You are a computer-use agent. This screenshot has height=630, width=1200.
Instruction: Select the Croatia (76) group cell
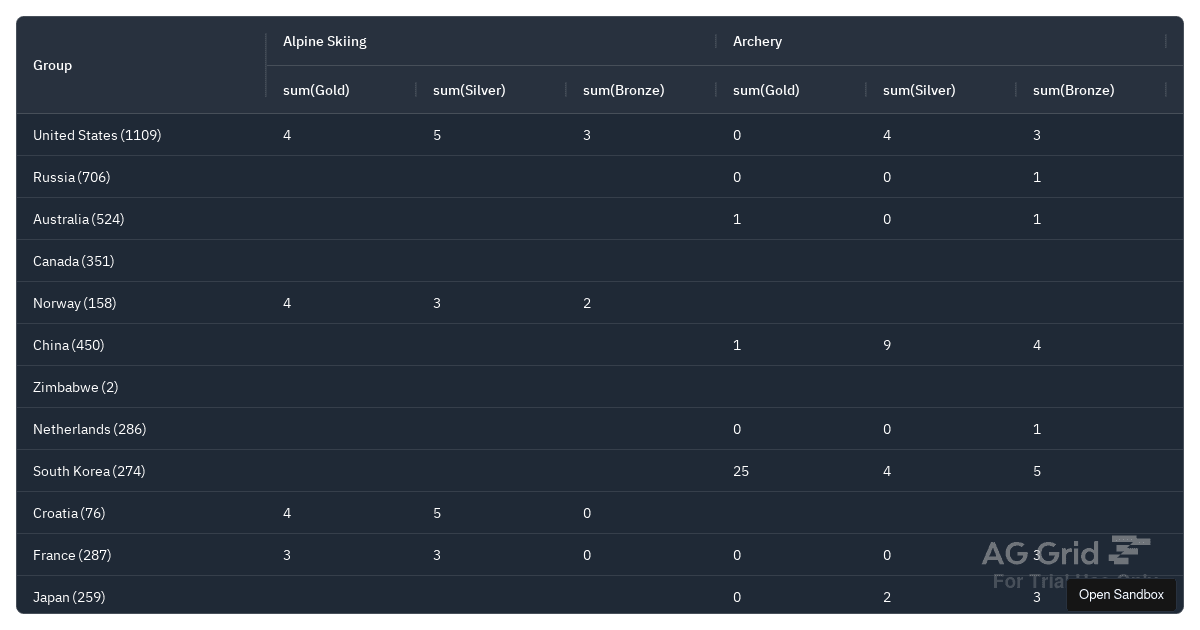click(141, 513)
